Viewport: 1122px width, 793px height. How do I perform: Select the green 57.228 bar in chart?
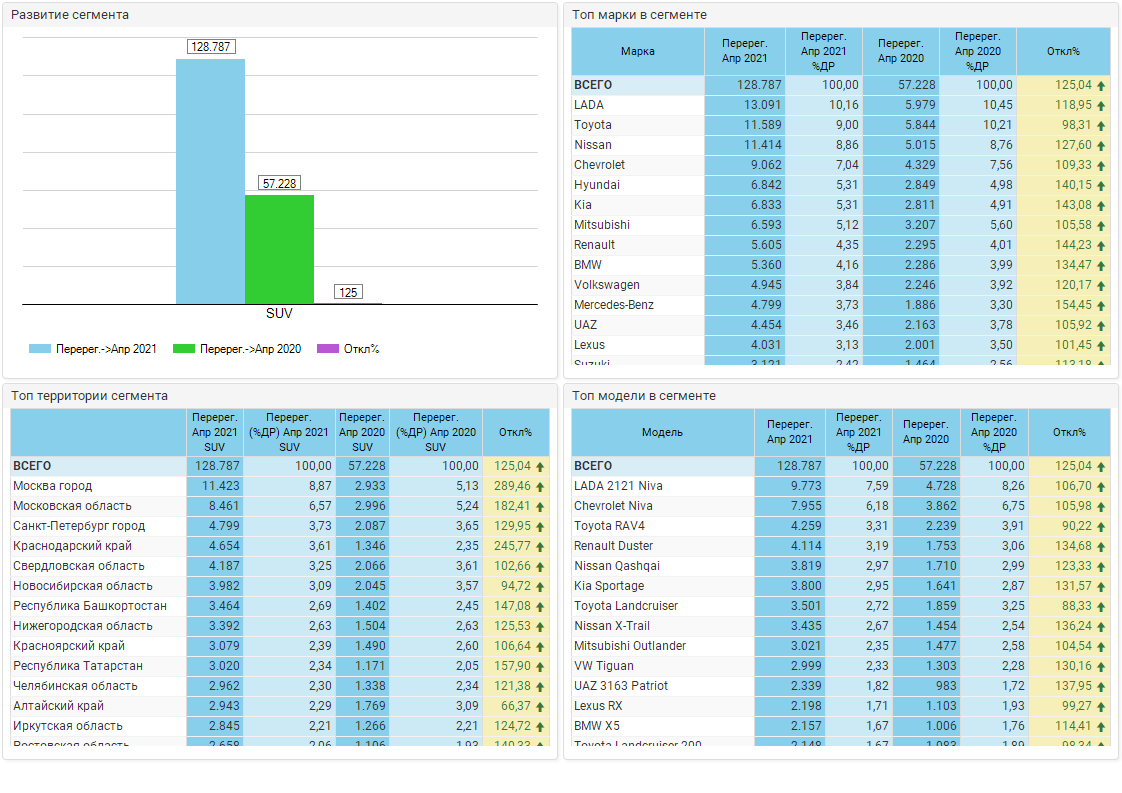279,249
